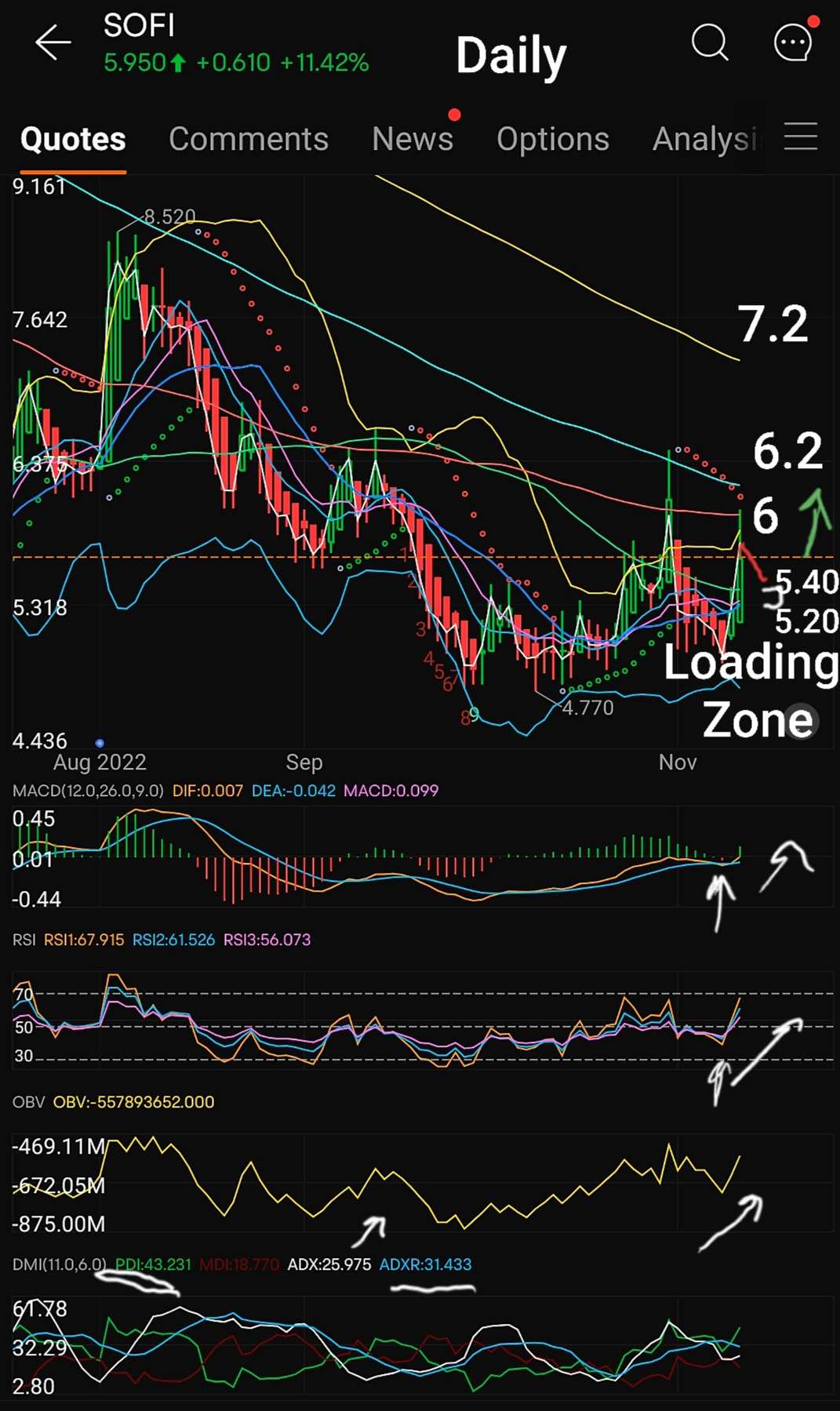Tap the 5.950 current price

[135, 63]
